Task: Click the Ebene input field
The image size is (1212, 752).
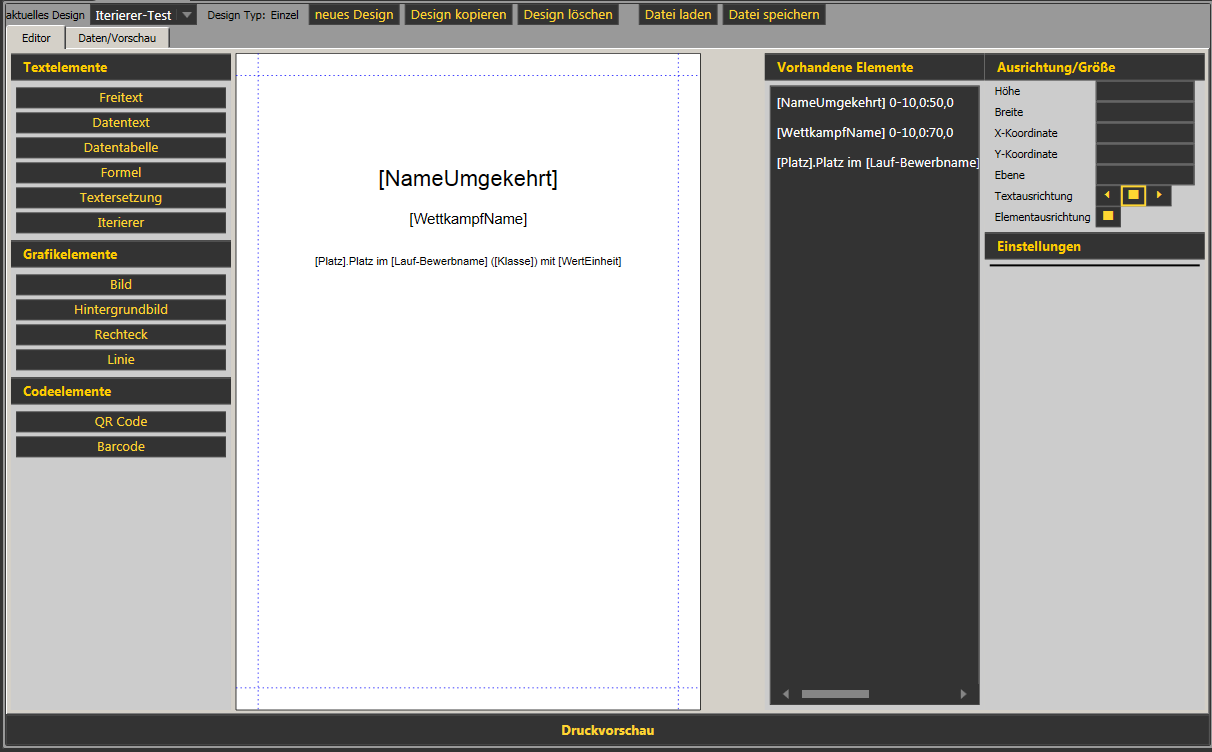Action: coord(1145,175)
